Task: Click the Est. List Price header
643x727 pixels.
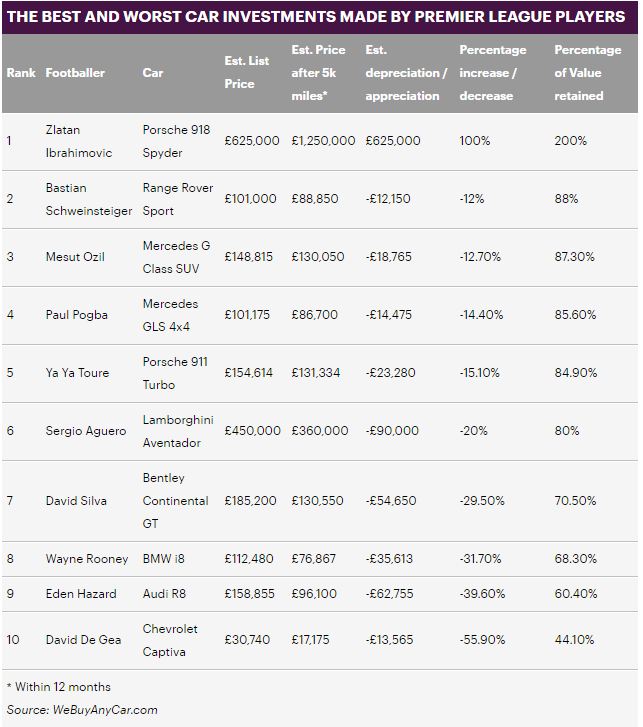Action: (246, 73)
